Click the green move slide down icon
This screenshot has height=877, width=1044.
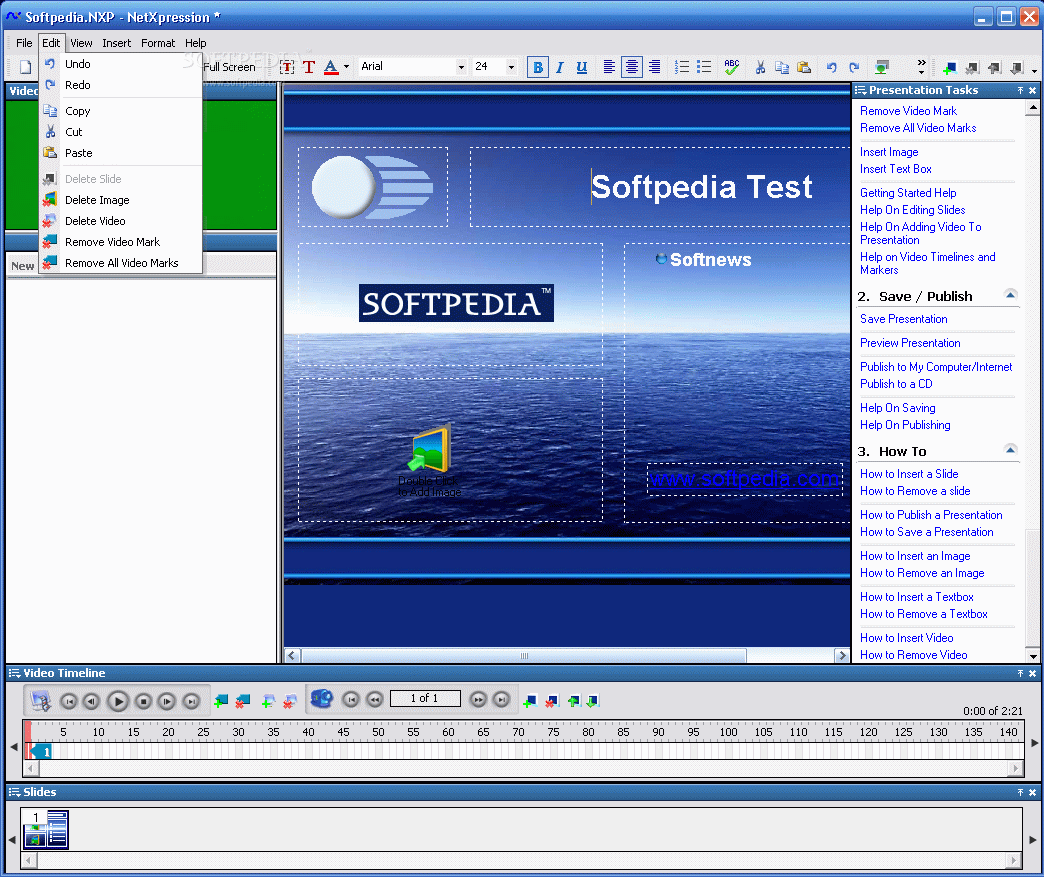593,701
